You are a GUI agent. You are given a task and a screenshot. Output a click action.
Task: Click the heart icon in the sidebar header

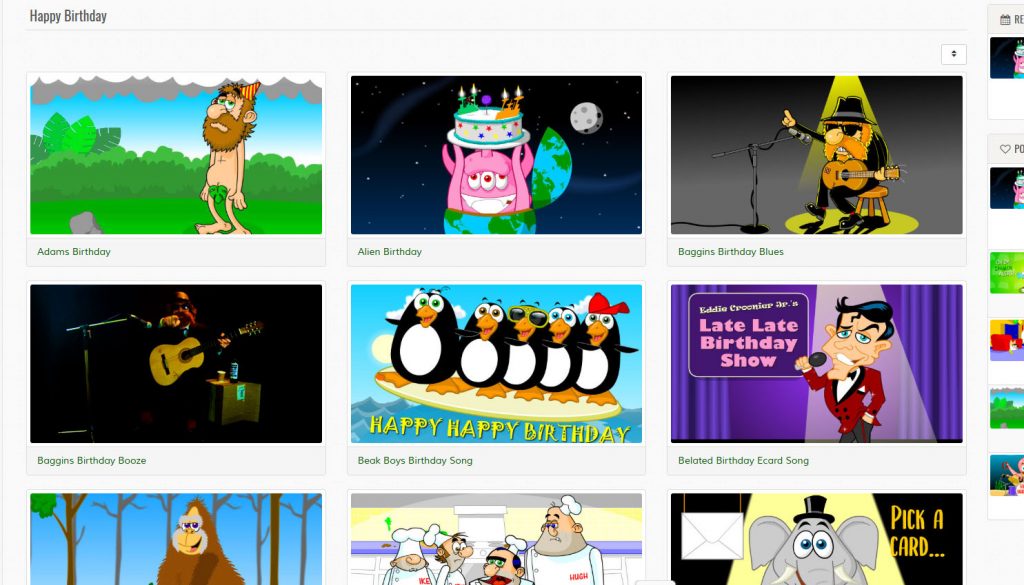tap(1005, 149)
